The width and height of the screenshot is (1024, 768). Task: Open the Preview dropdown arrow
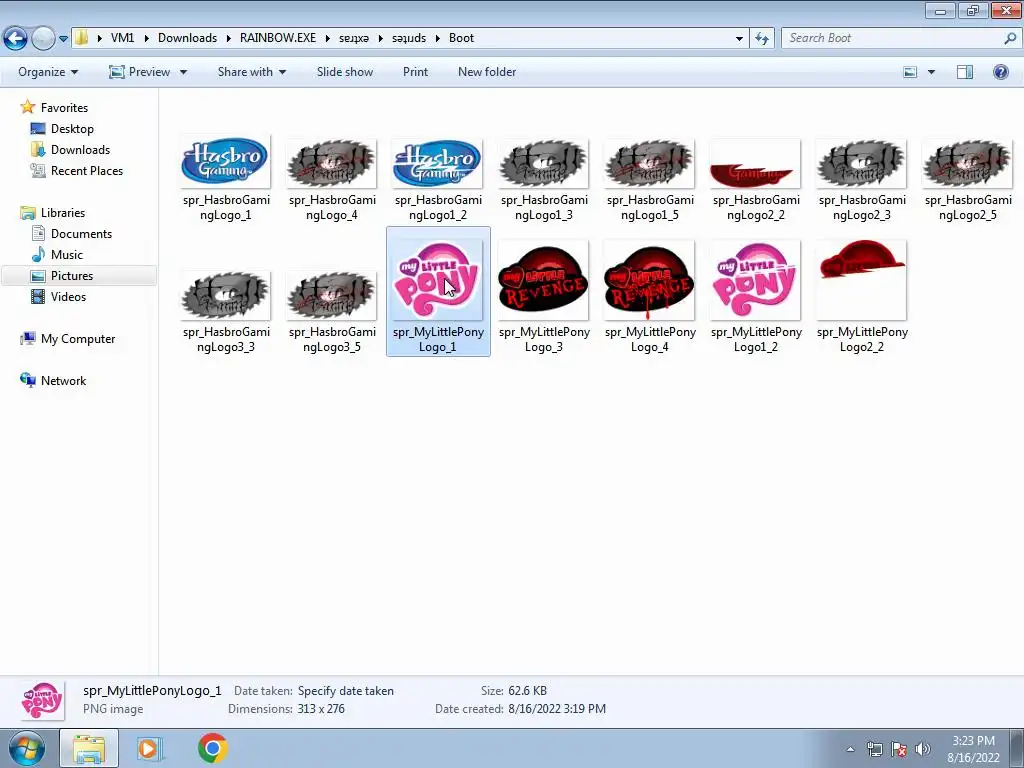(x=184, y=72)
